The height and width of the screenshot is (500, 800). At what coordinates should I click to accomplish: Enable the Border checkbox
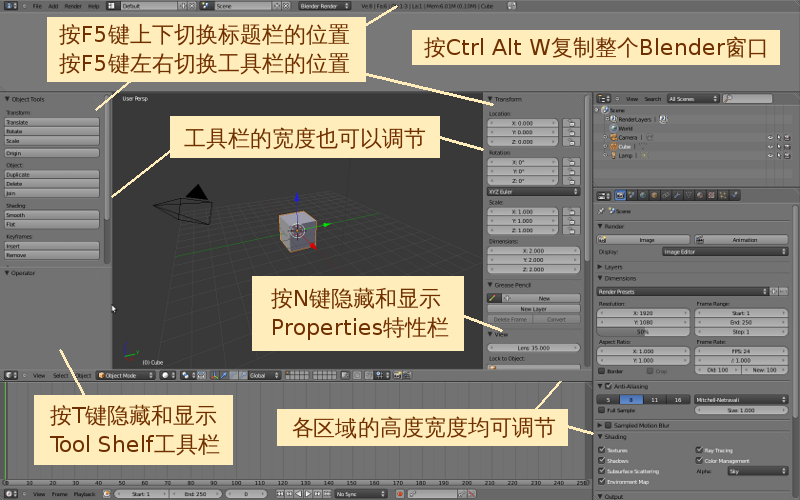602,371
